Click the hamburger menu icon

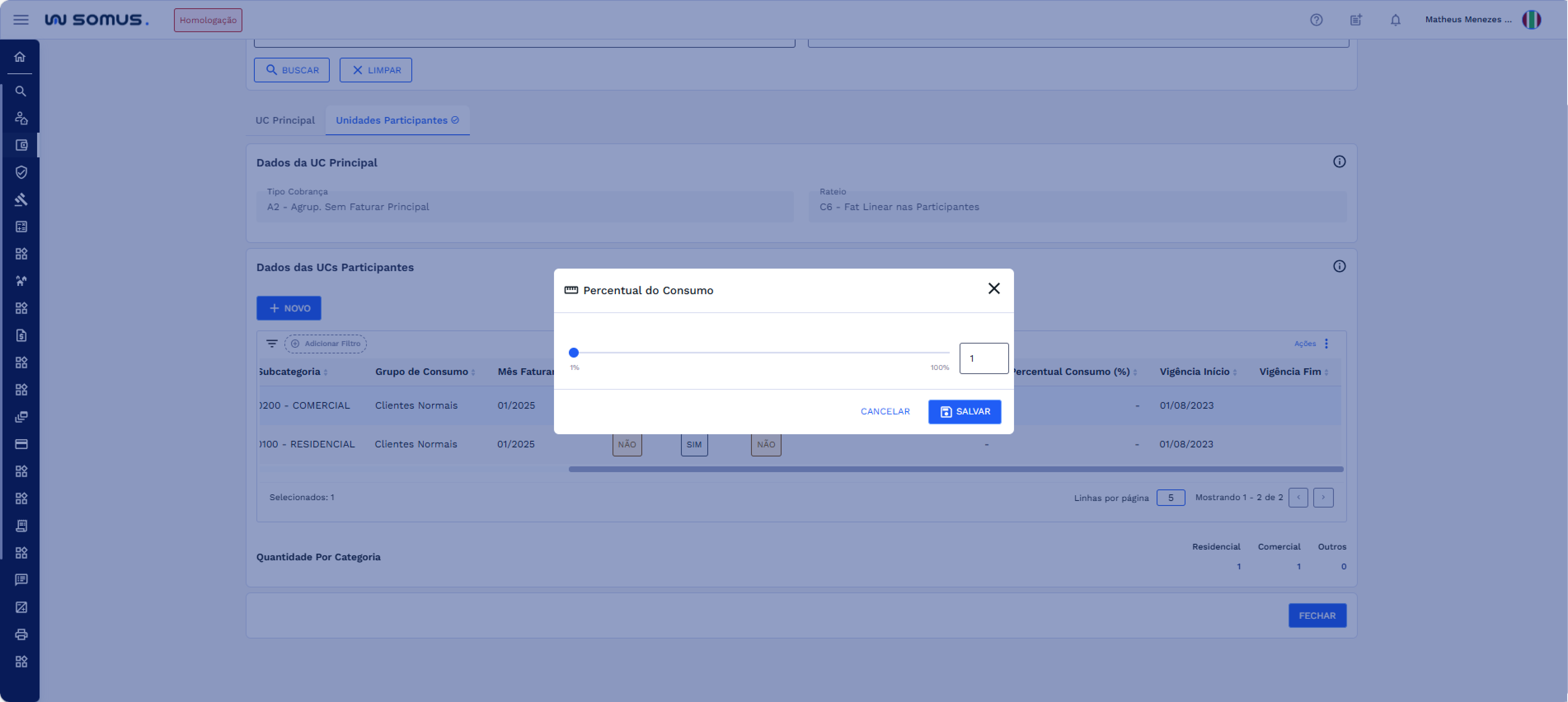coord(21,20)
